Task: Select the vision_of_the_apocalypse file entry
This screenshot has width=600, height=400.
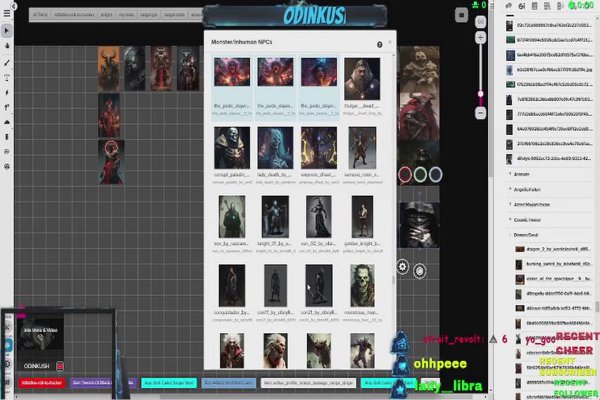Action: click(x=554, y=279)
